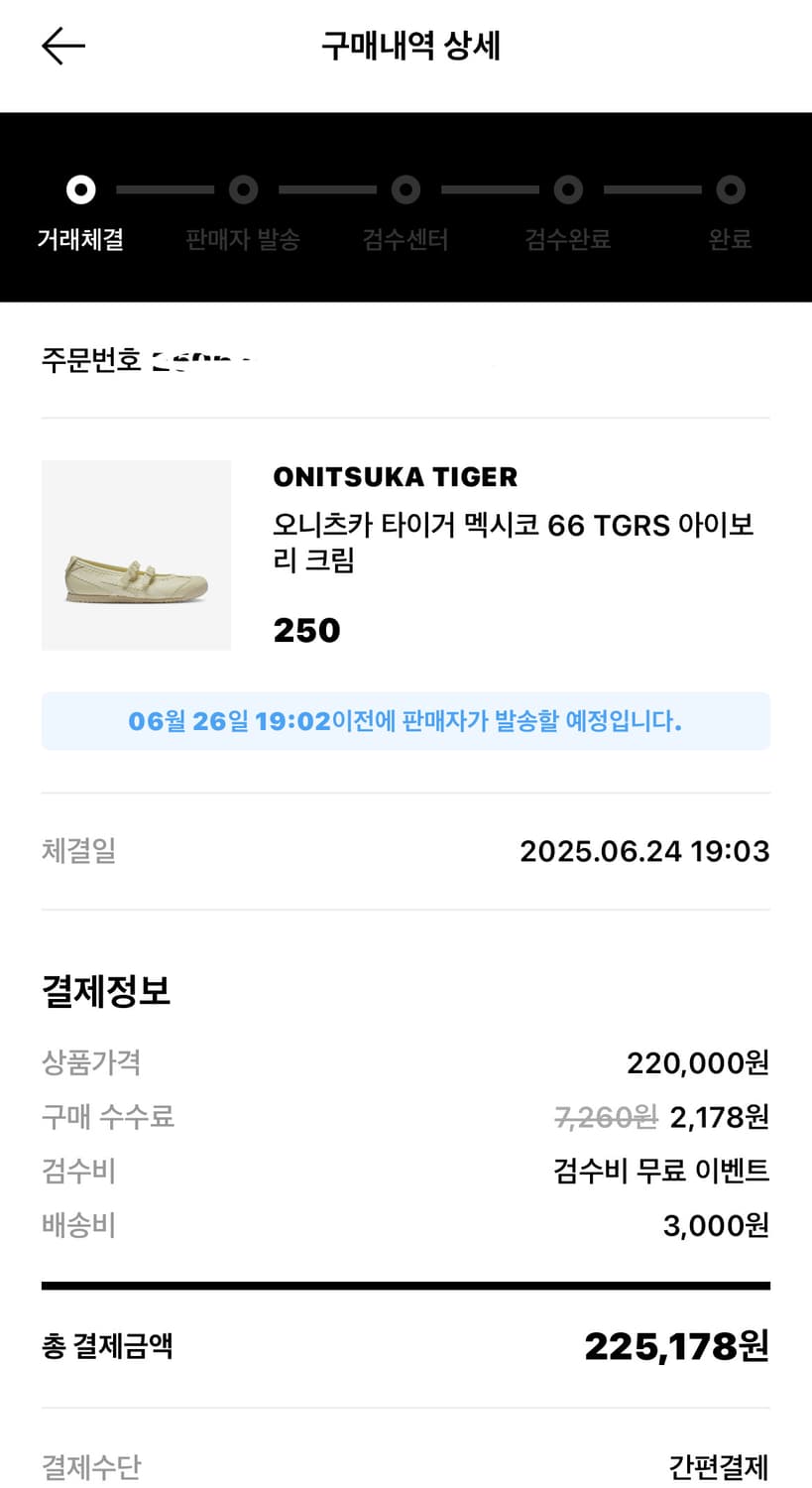Click the 판매자 발송 status label

243,239
